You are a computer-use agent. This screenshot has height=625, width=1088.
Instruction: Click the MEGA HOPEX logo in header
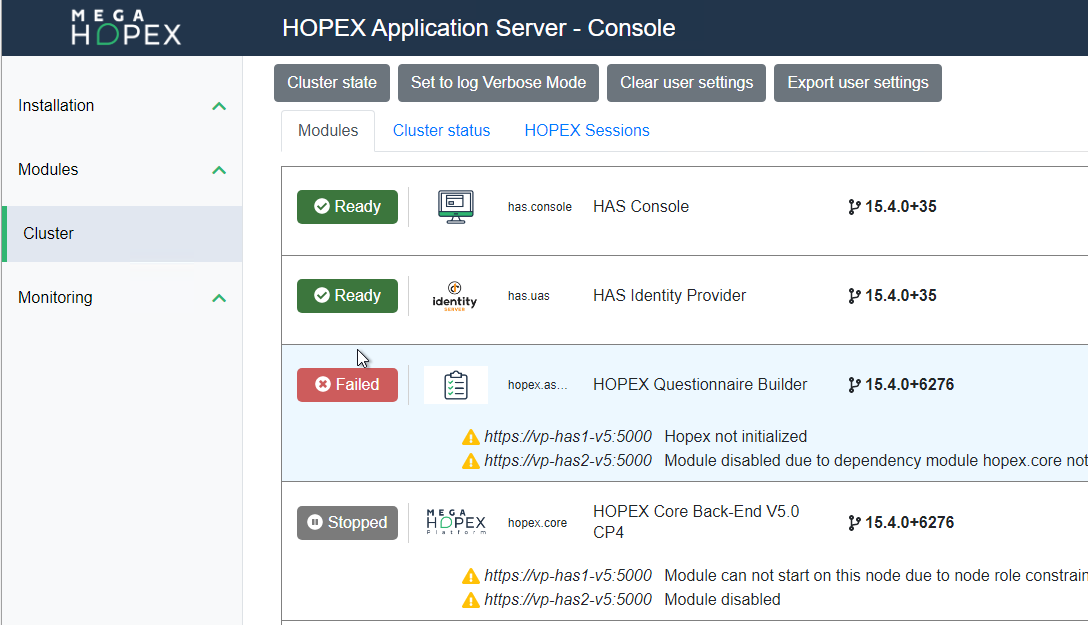[x=126, y=28]
